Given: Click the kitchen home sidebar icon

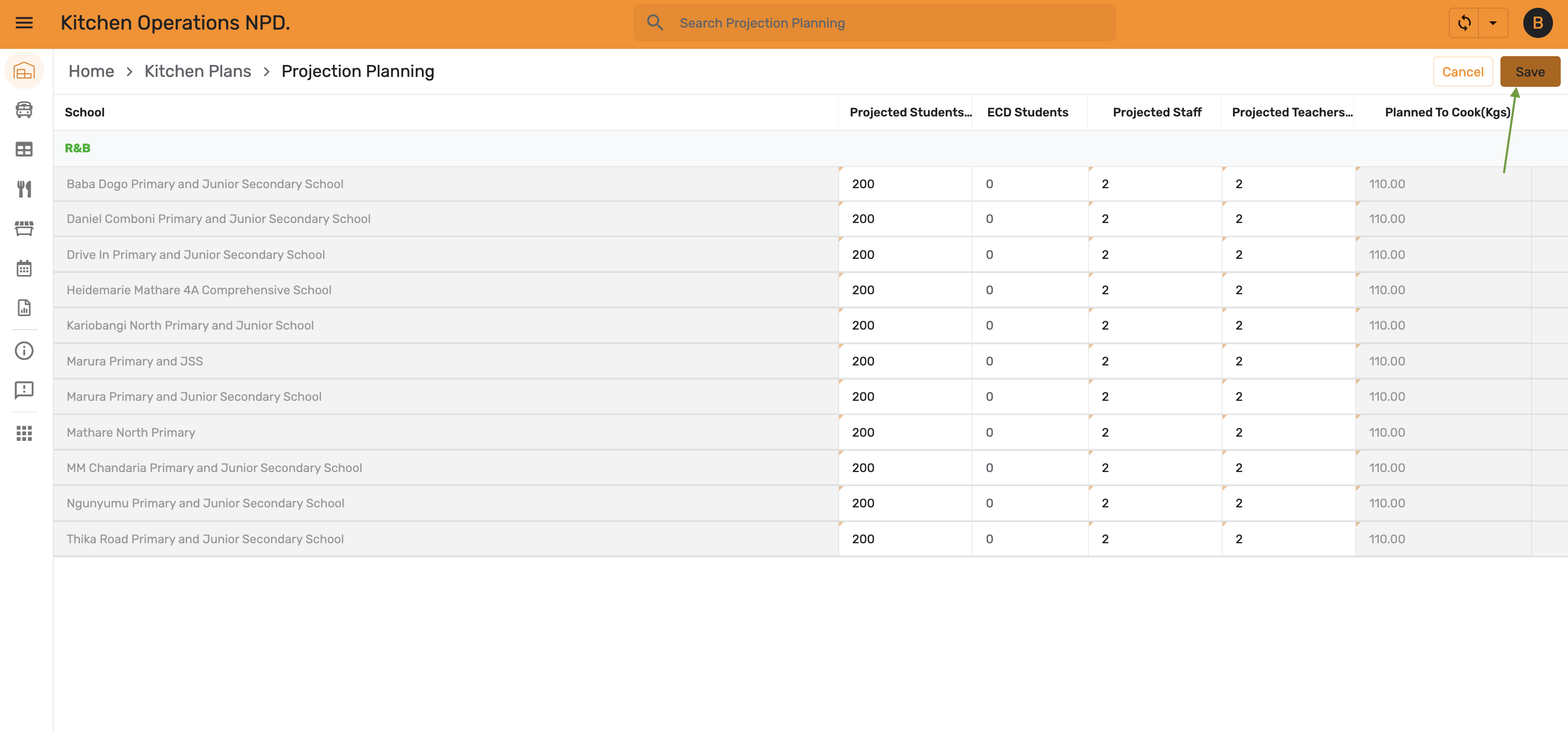Looking at the screenshot, I should pos(24,72).
